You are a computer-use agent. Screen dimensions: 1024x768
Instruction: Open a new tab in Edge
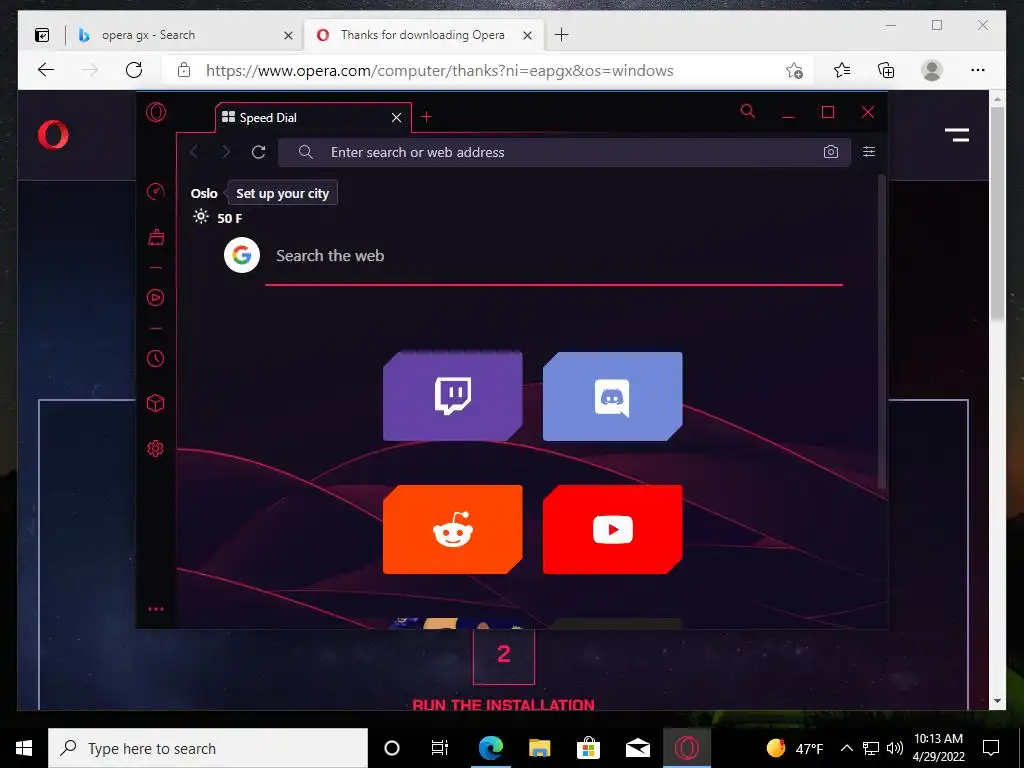point(561,35)
